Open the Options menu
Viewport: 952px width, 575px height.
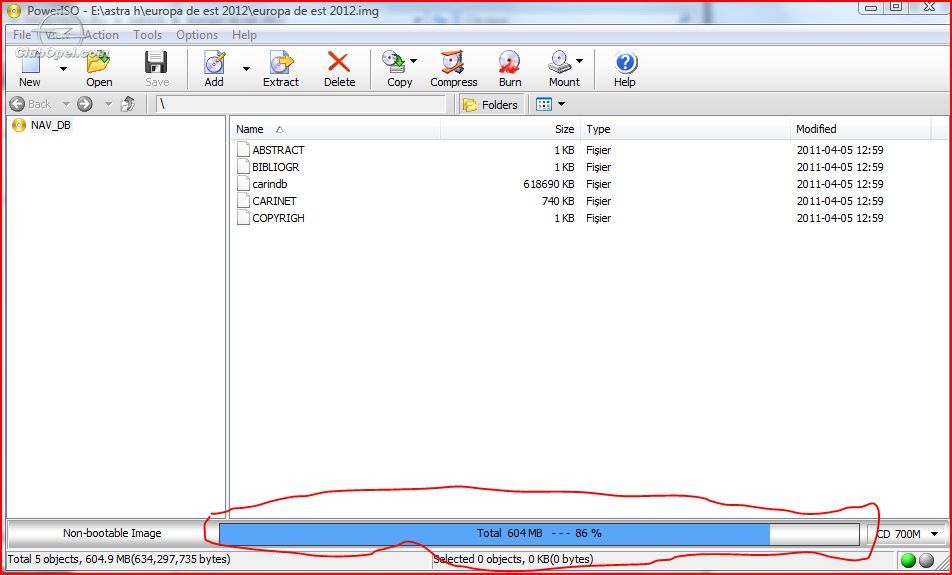click(197, 35)
